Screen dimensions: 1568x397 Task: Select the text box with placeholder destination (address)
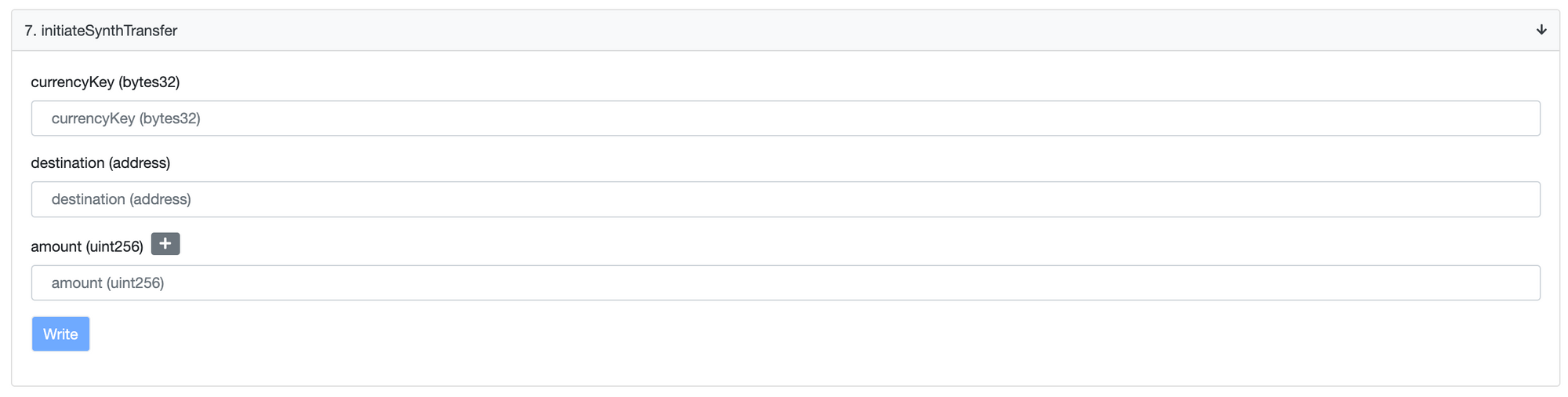tap(786, 199)
